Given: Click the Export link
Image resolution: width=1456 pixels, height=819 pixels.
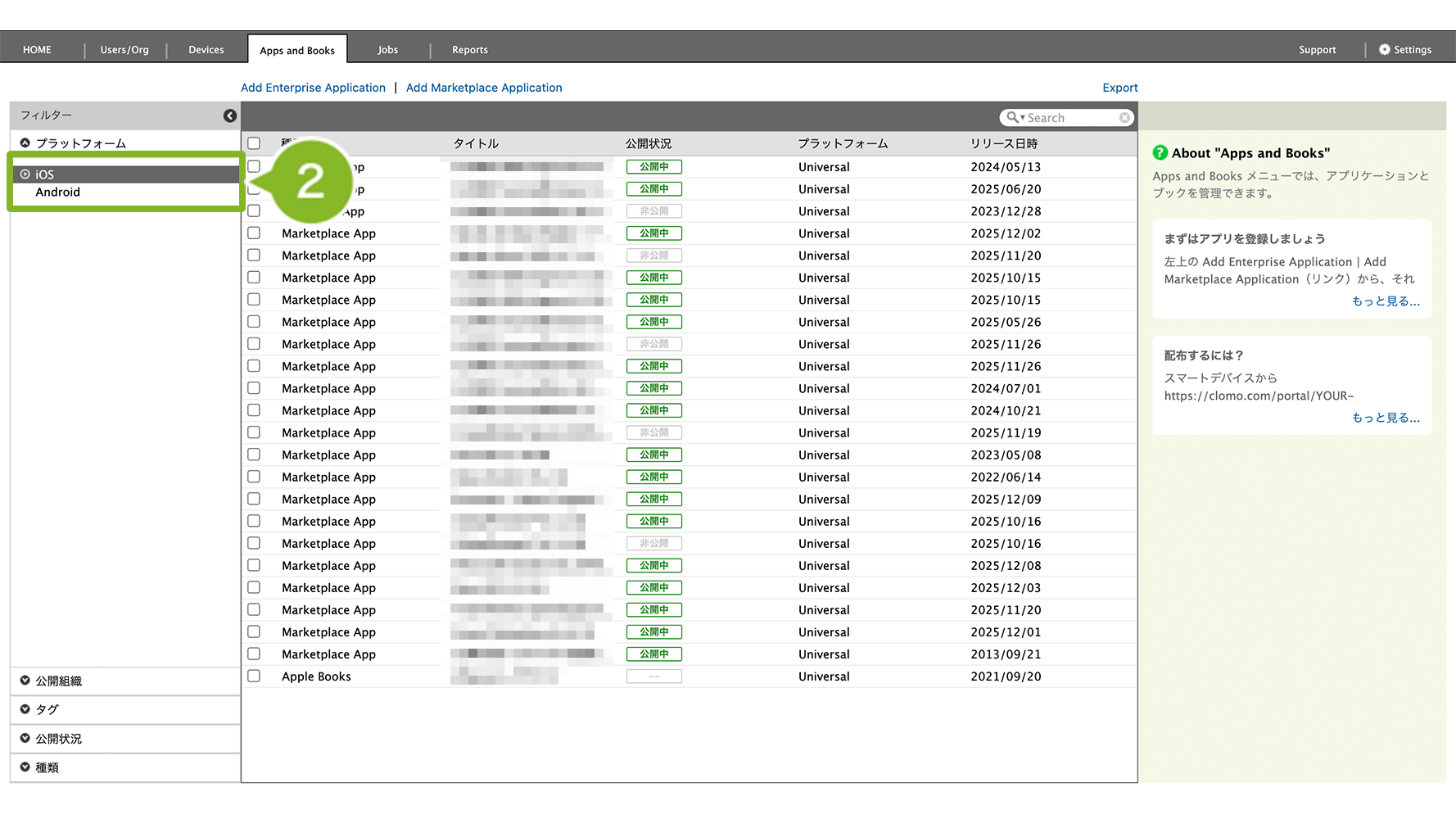Looking at the screenshot, I should click(x=1119, y=88).
